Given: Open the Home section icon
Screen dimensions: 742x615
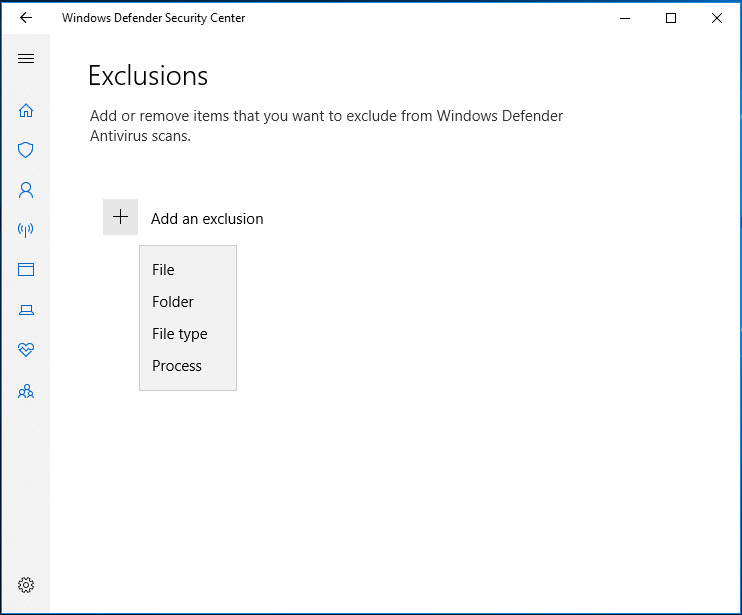Looking at the screenshot, I should tap(26, 110).
